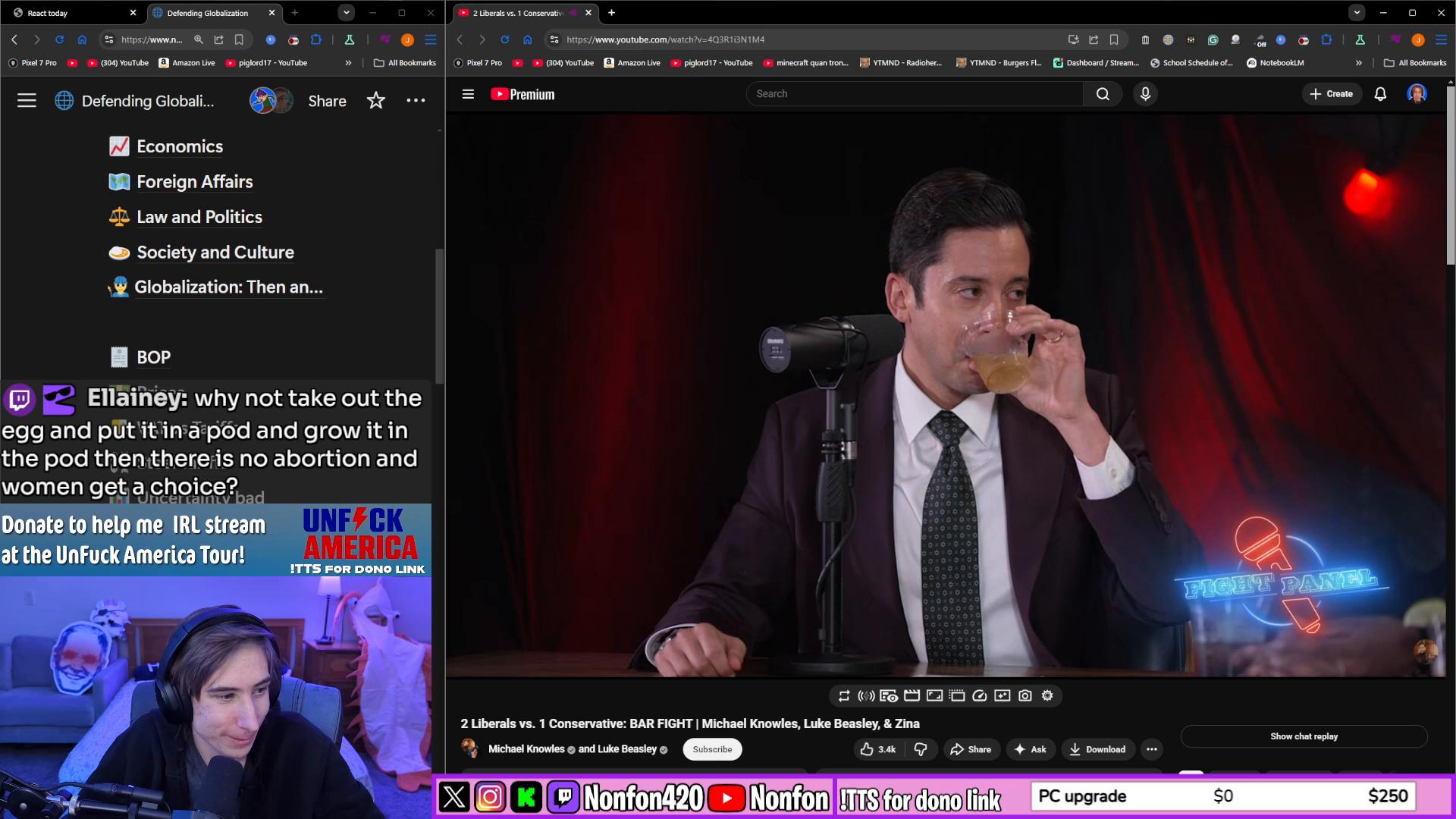The height and width of the screenshot is (819, 1456).
Task: Click the YouTube search input field
Action: click(910, 93)
